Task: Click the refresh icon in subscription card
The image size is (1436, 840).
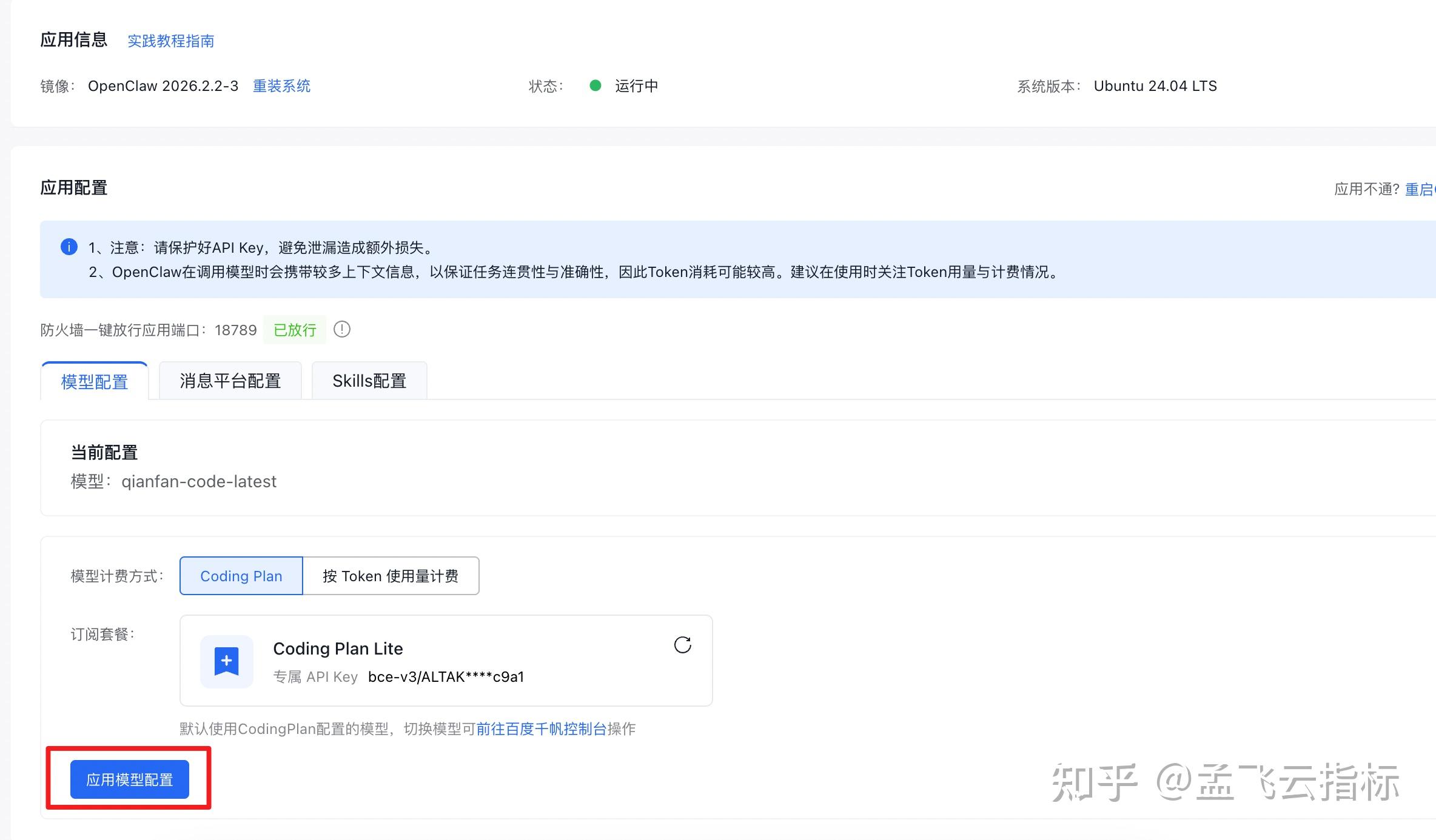Action: [682, 645]
